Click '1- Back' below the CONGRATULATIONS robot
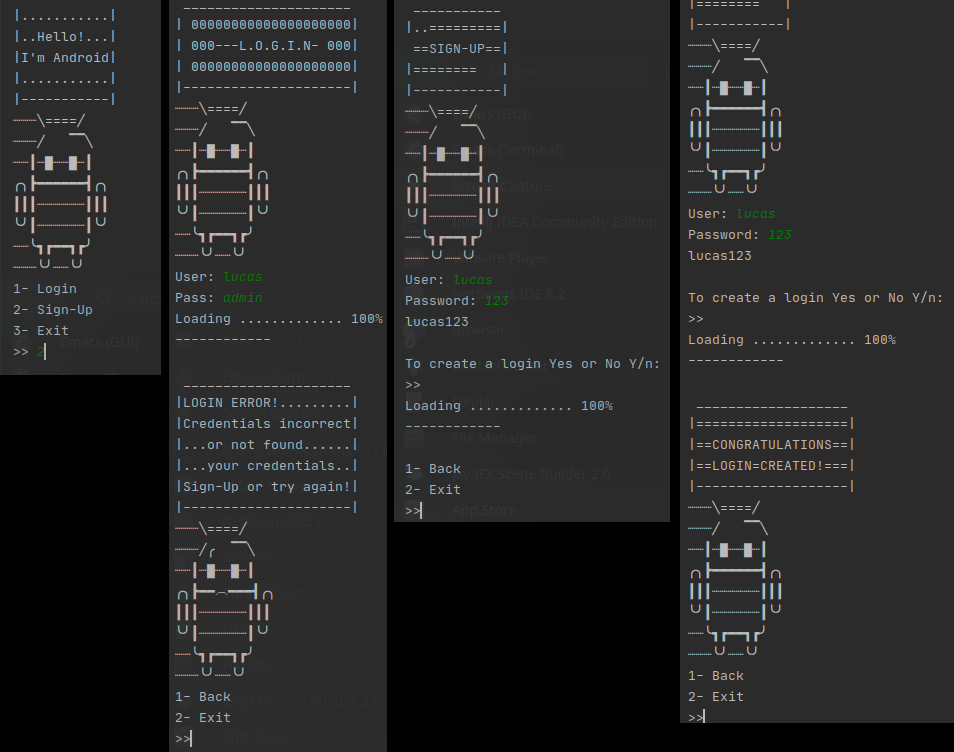Screen dimensions: 954x752 click(716, 676)
